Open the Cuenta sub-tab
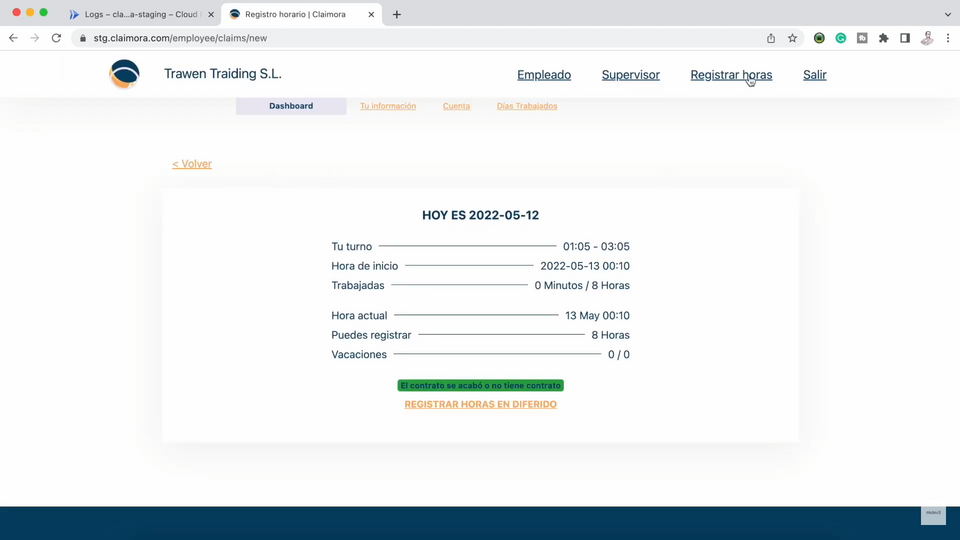The image size is (960, 540). coord(456,106)
